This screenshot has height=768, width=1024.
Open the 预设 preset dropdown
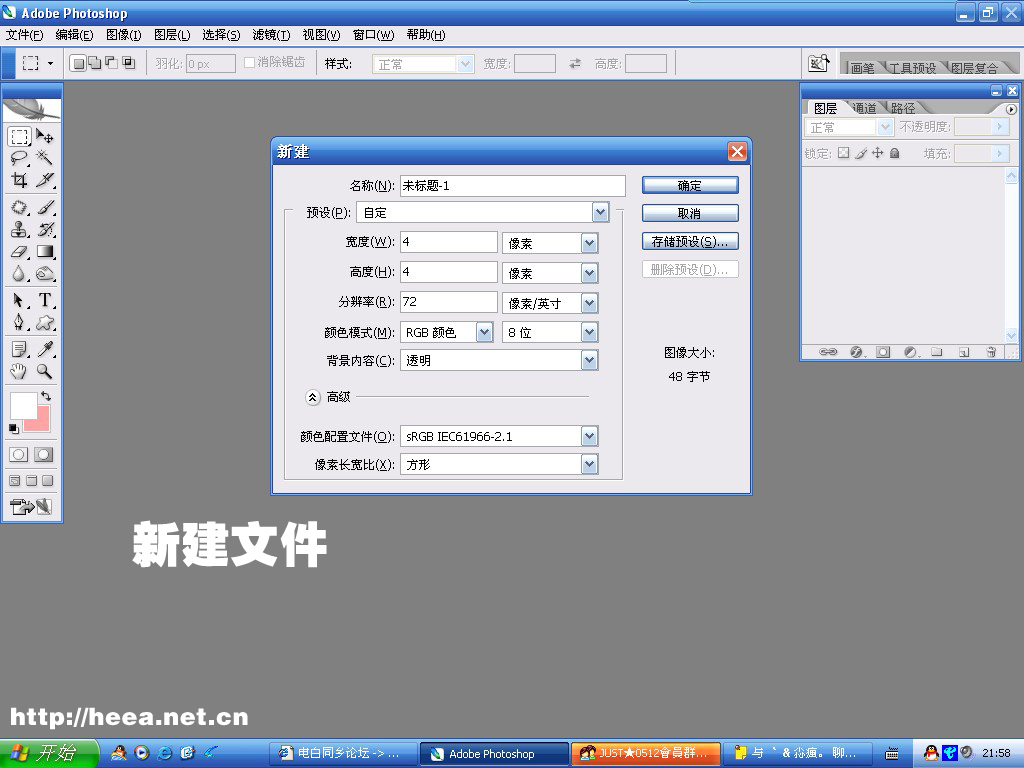(x=600, y=212)
